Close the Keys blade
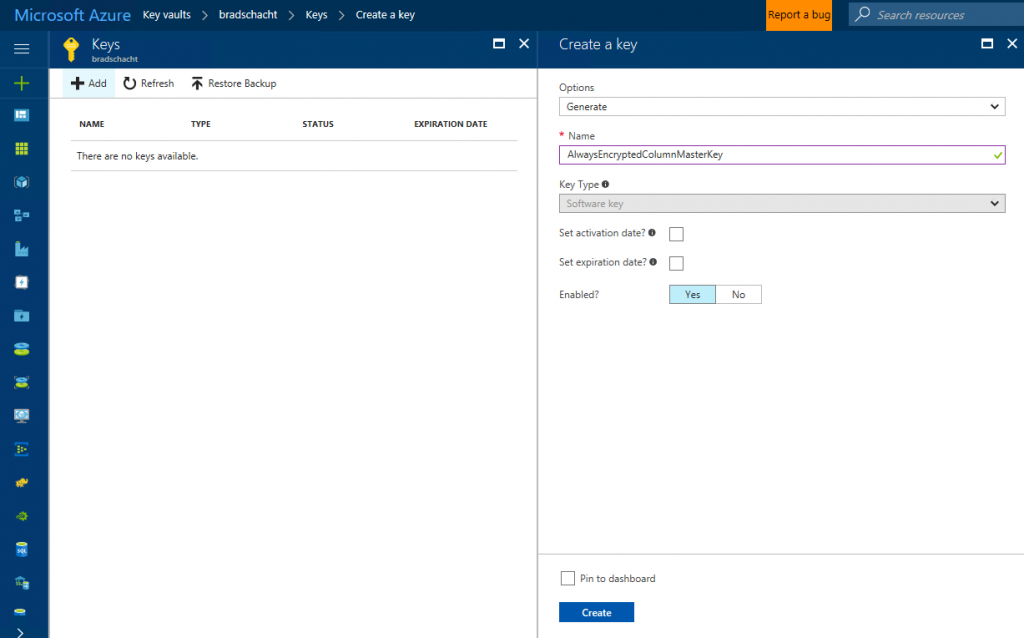The height and width of the screenshot is (638, 1024). pos(524,44)
